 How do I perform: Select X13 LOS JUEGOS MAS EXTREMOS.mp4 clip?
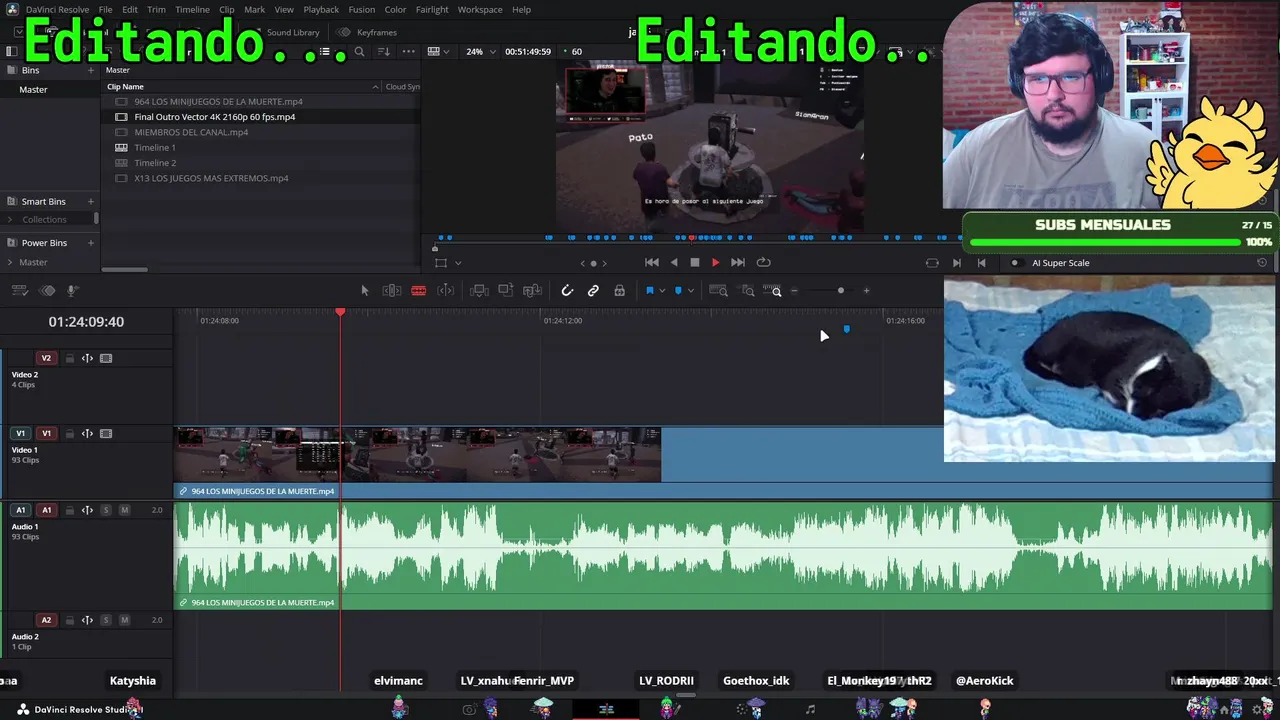[211, 178]
